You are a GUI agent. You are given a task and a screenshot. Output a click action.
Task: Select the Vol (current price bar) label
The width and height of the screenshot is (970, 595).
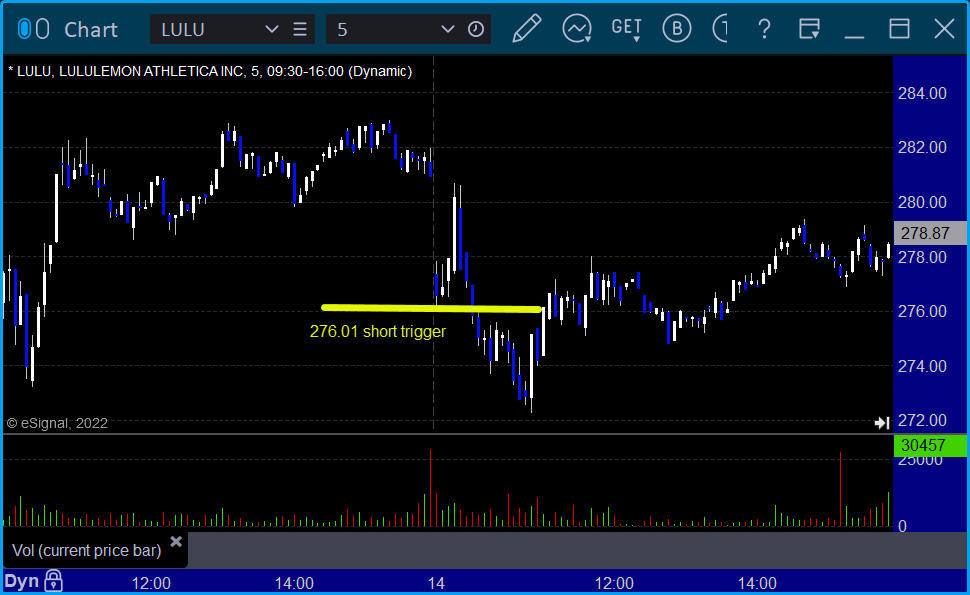click(x=87, y=550)
